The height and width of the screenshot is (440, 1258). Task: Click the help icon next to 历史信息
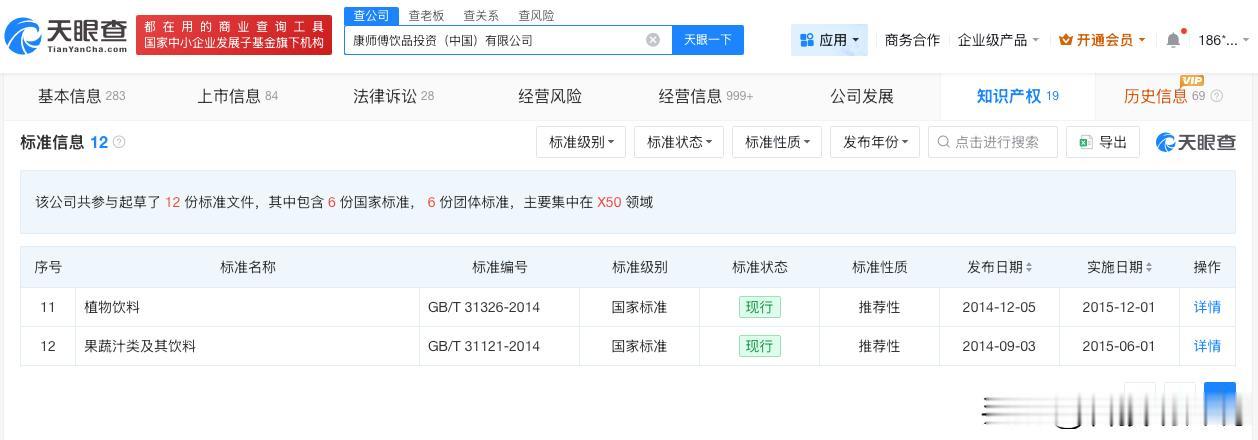(1216, 96)
